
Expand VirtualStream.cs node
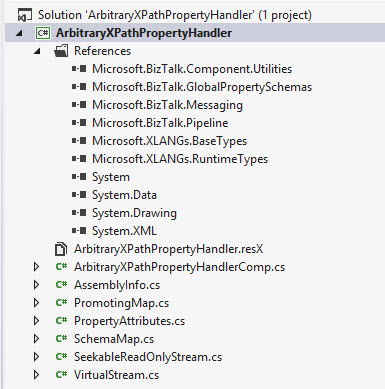(x=36, y=375)
